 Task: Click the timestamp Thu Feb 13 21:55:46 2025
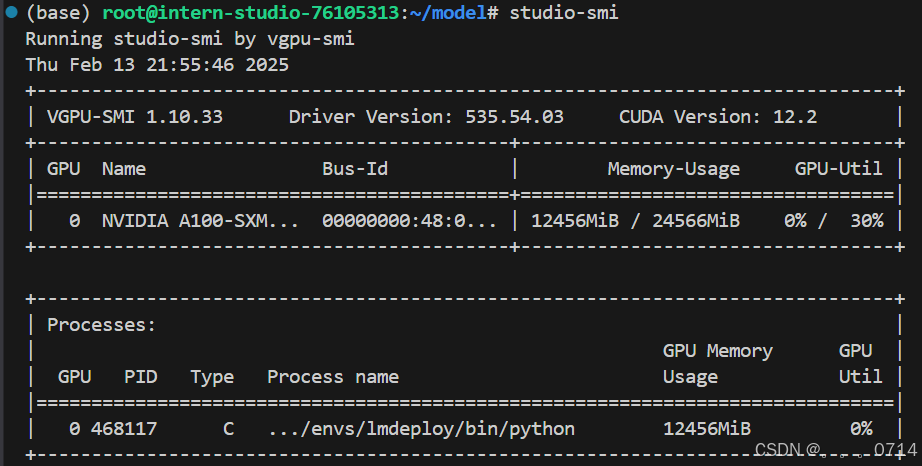(x=157, y=65)
